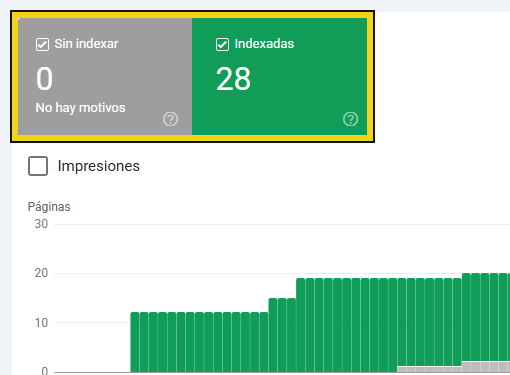Select the Impresiones label text

tap(99, 166)
